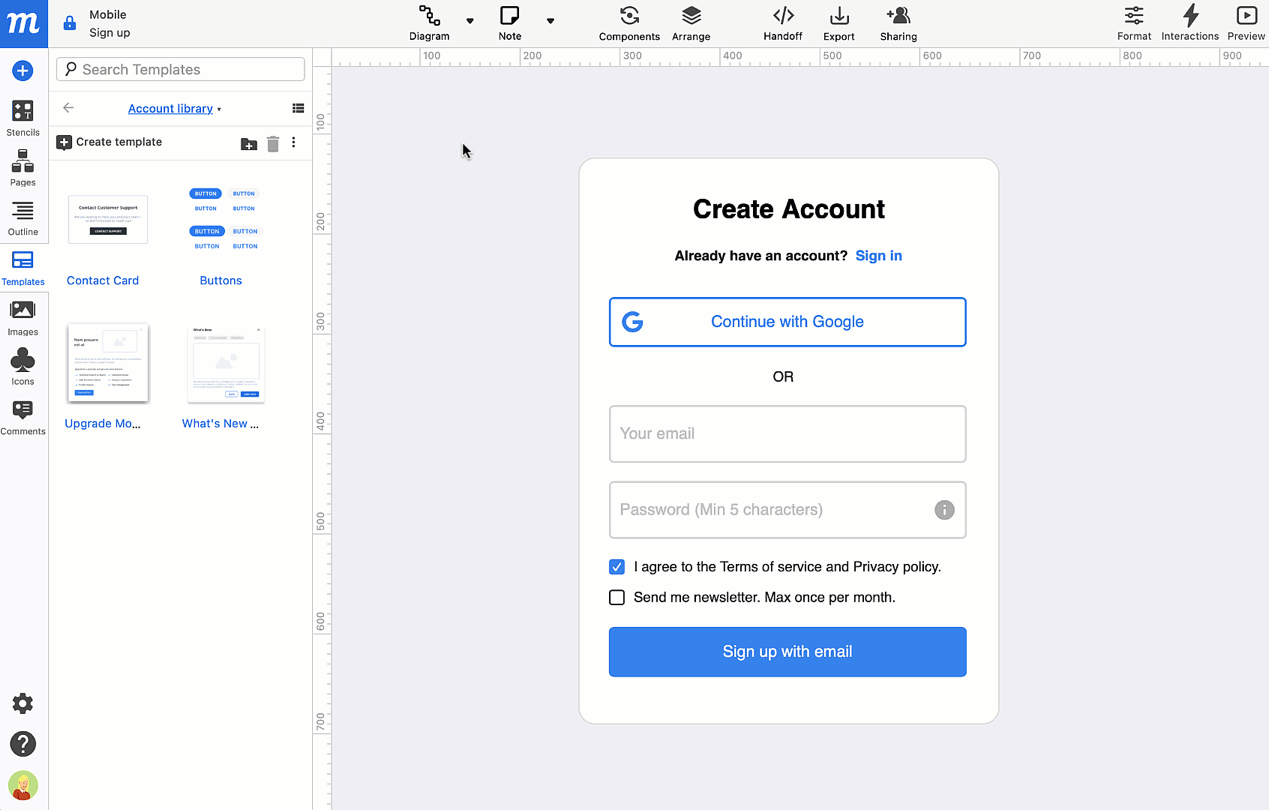Open Sharing options

pos(897,22)
